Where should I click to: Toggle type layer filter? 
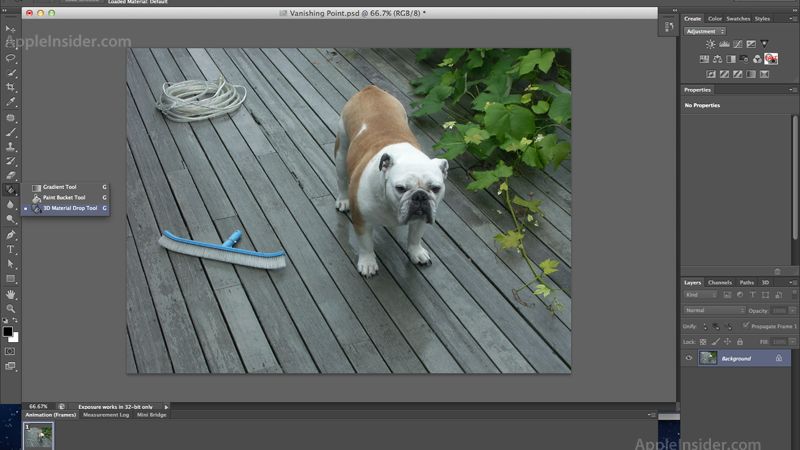click(753, 294)
